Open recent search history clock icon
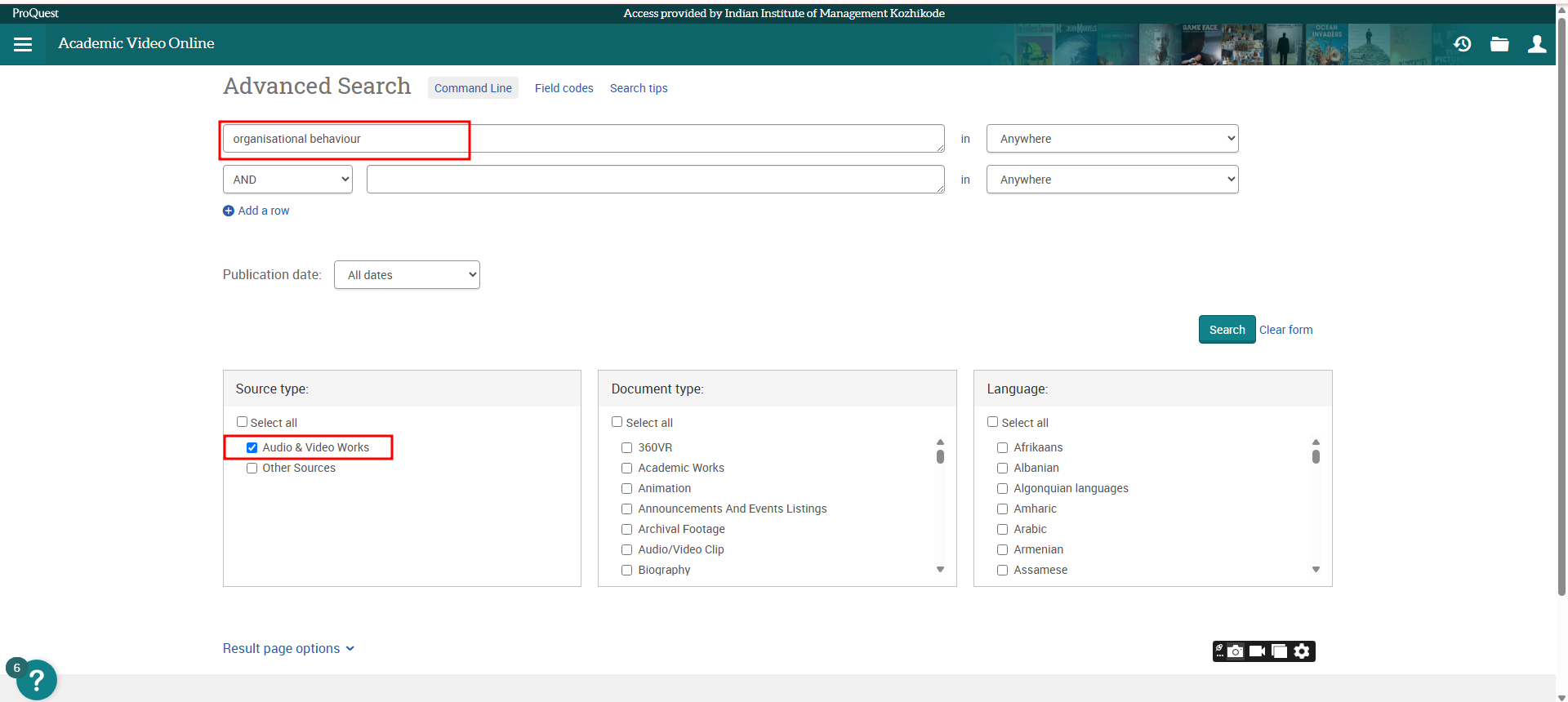 click(1462, 44)
